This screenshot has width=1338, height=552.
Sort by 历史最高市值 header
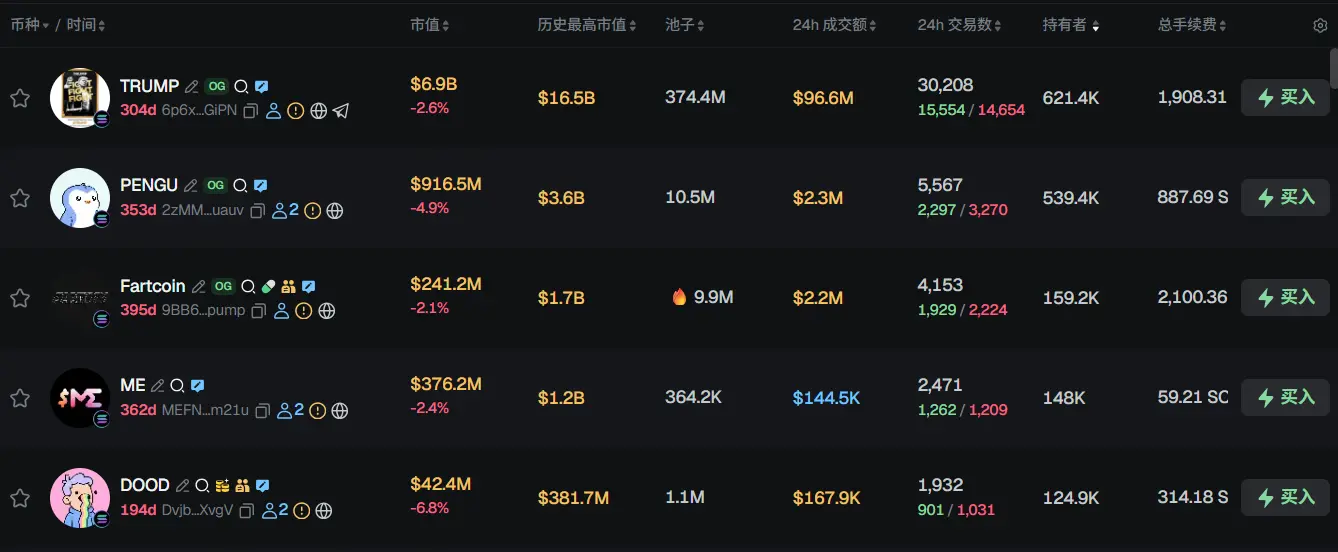586,25
